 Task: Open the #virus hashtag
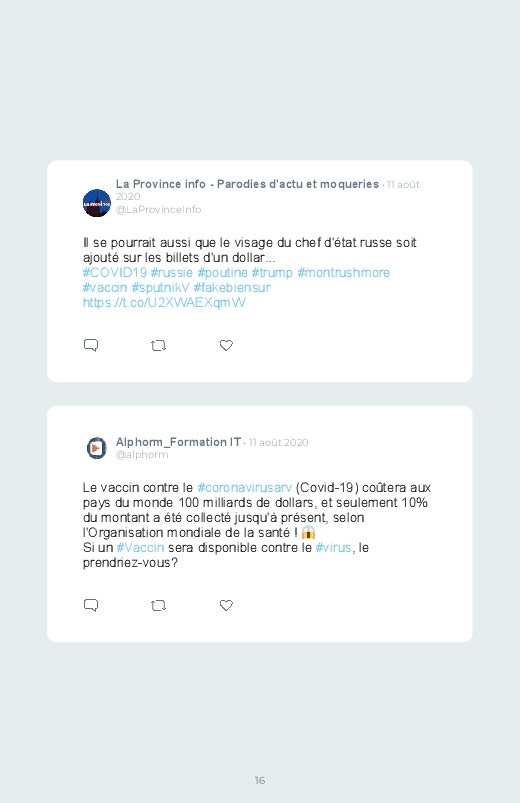[x=334, y=547]
